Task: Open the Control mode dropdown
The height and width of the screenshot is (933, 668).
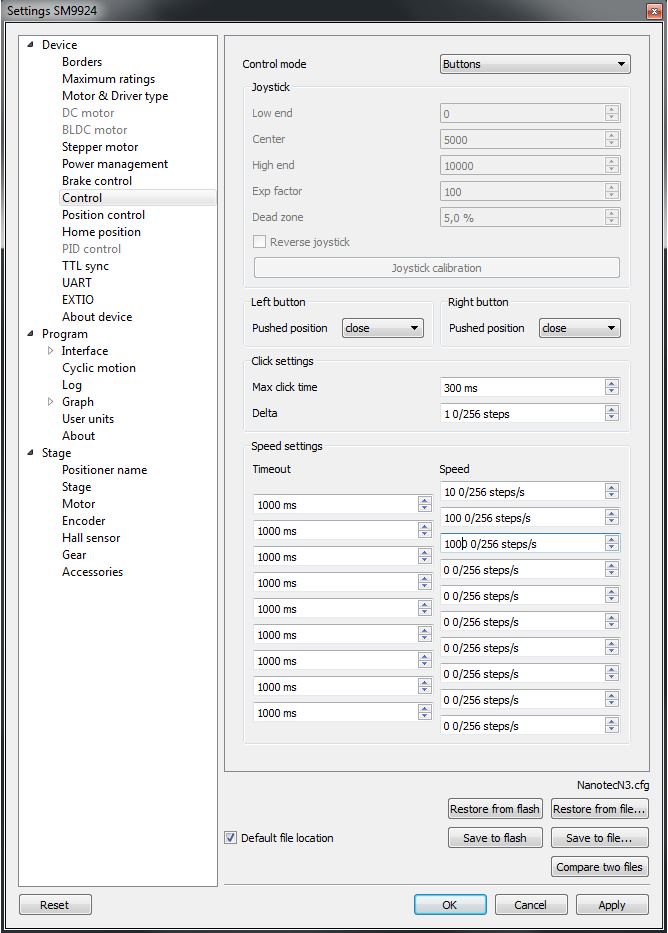Action: coord(535,64)
